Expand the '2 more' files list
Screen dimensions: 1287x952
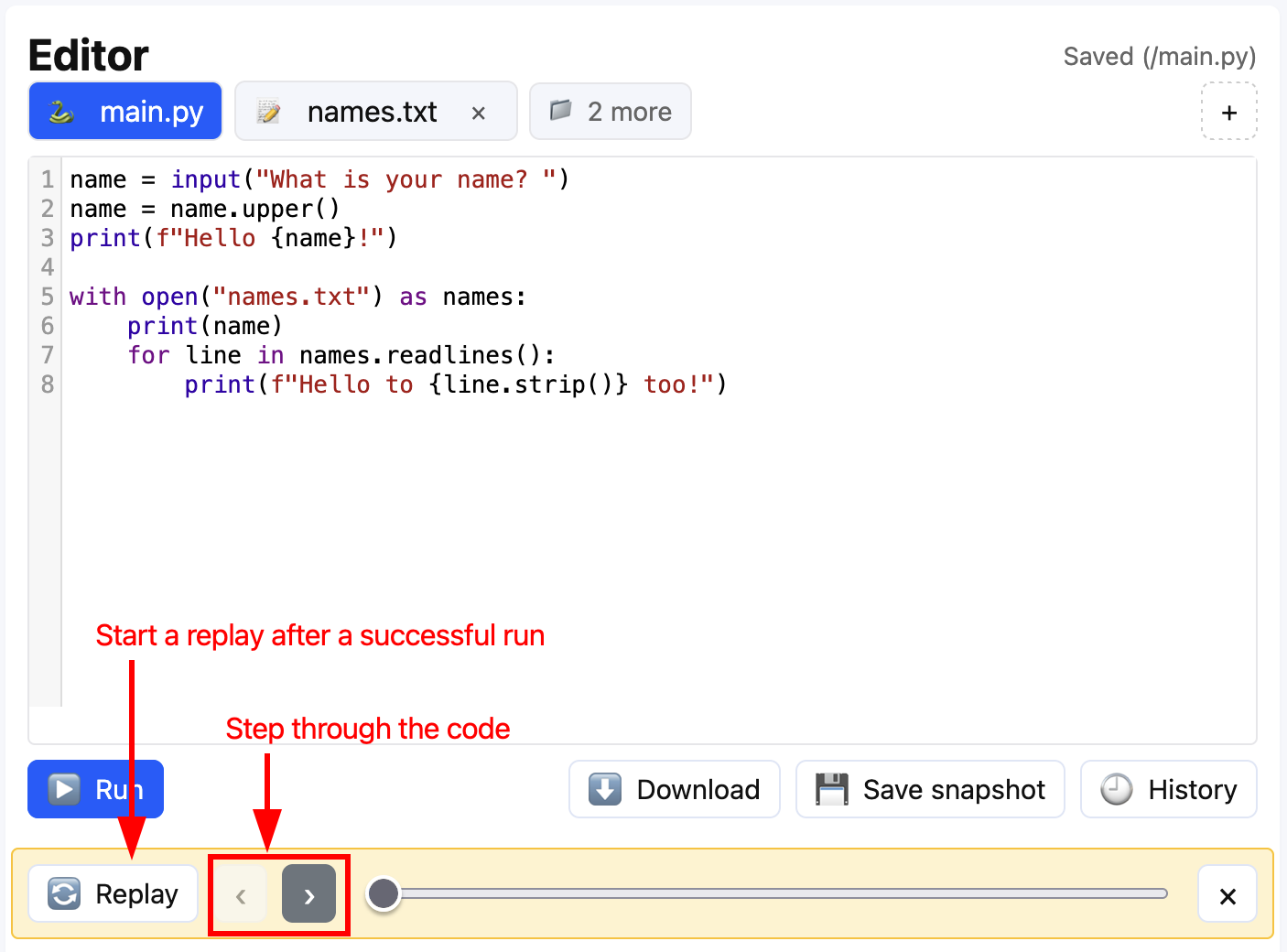(x=629, y=112)
